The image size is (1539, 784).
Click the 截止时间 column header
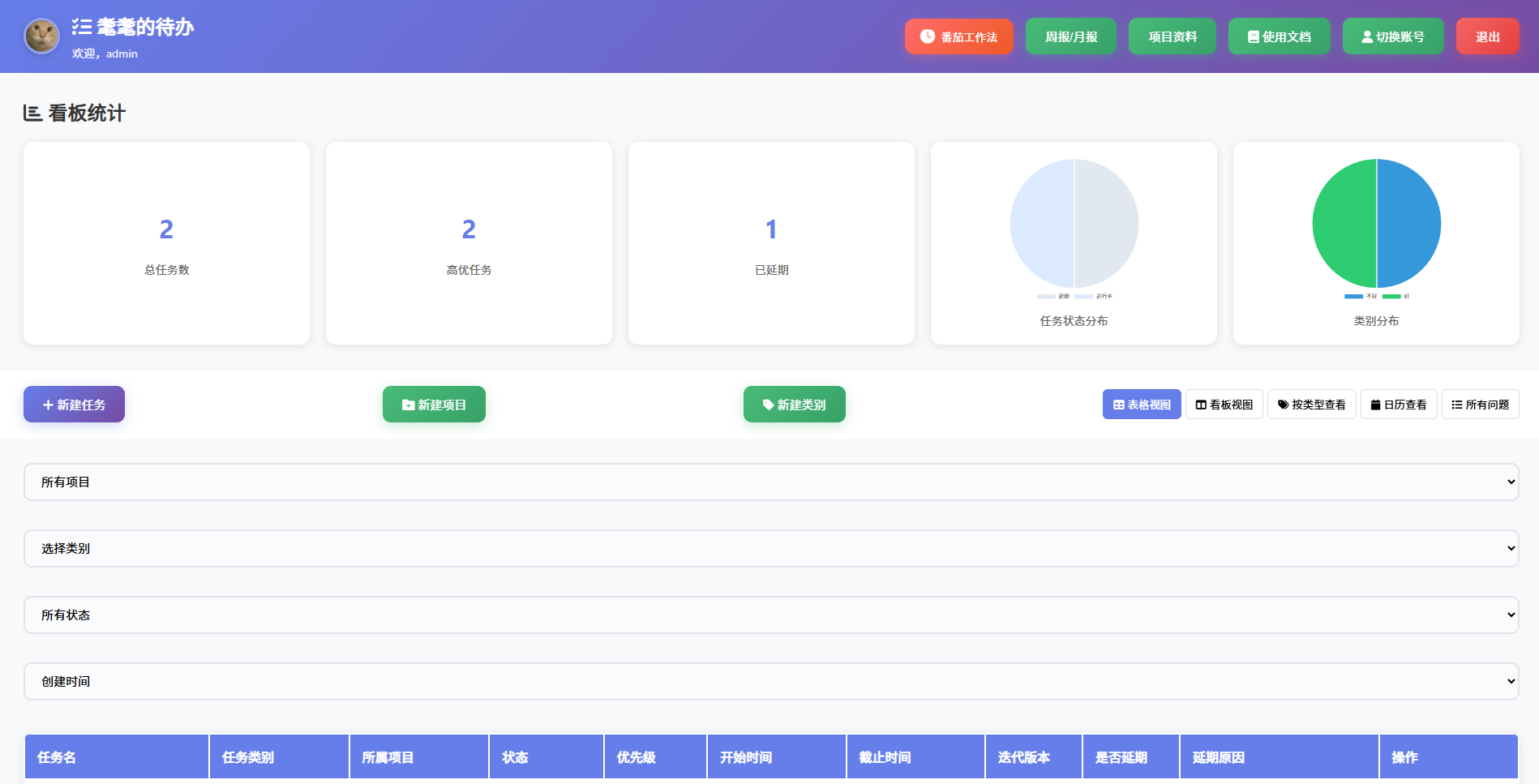(885, 757)
